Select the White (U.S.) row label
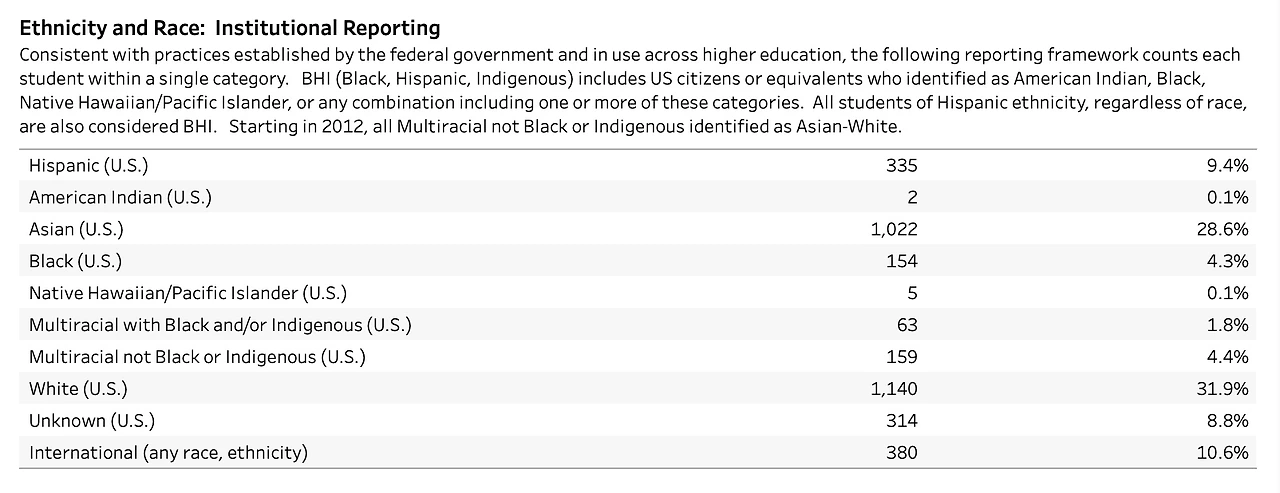This screenshot has height=493, width=1280. coord(78,389)
